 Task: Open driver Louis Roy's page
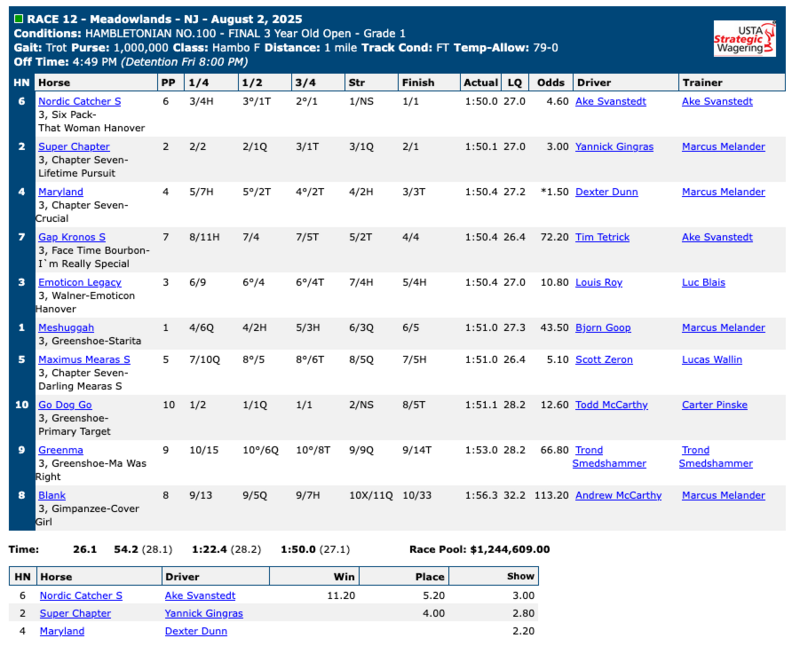pyautogui.click(x=598, y=282)
